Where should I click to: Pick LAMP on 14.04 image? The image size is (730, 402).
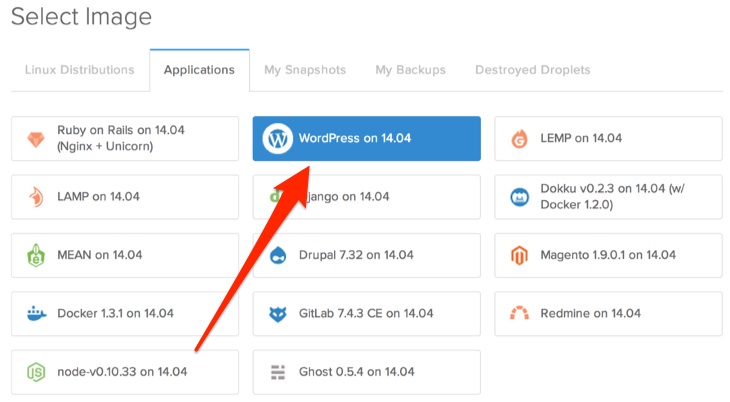(125, 197)
